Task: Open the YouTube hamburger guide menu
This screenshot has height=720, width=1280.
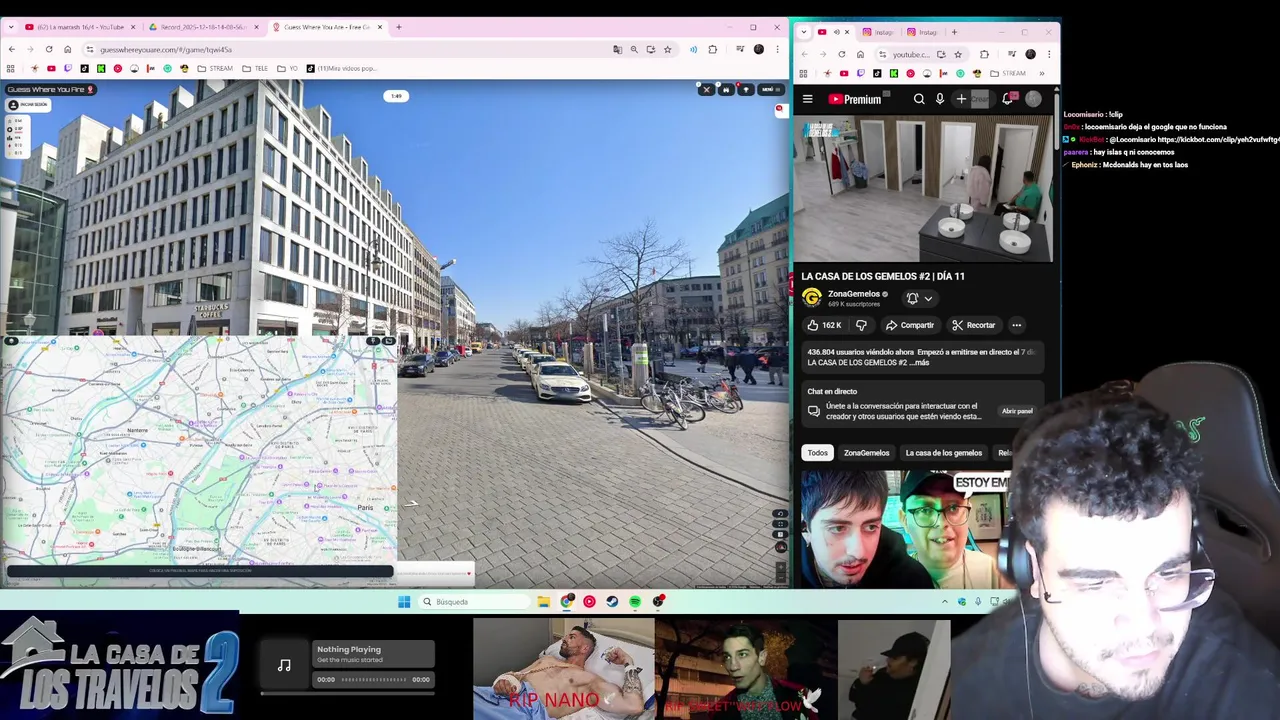Action: [807, 99]
